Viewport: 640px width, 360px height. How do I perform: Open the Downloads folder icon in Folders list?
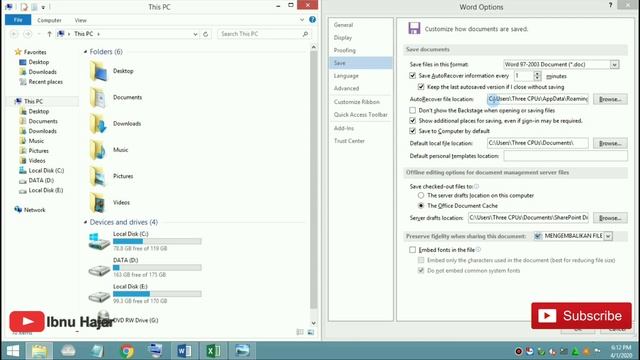[98, 124]
